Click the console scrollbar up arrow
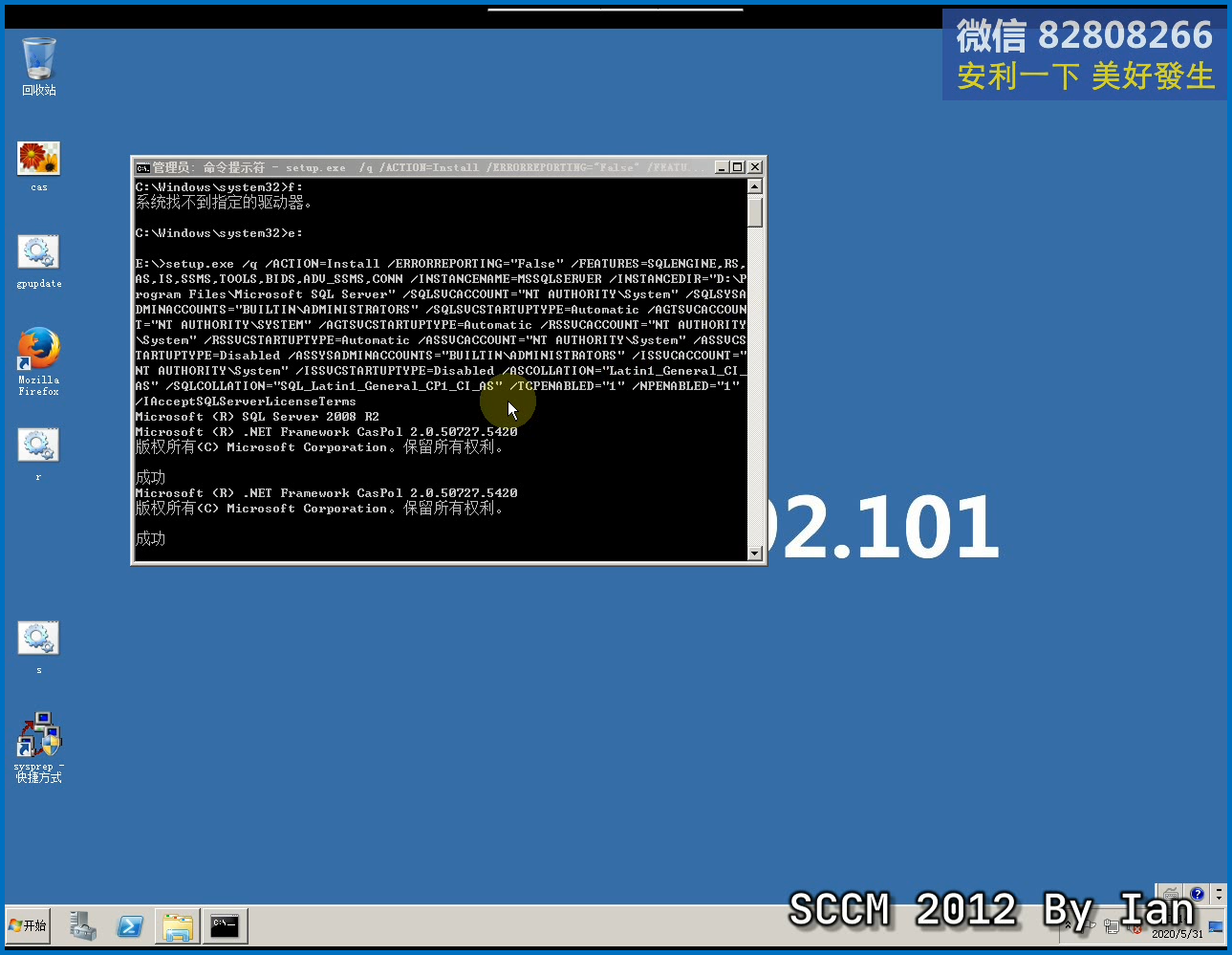The width and height of the screenshot is (1232, 955). [x=755, y=187]
